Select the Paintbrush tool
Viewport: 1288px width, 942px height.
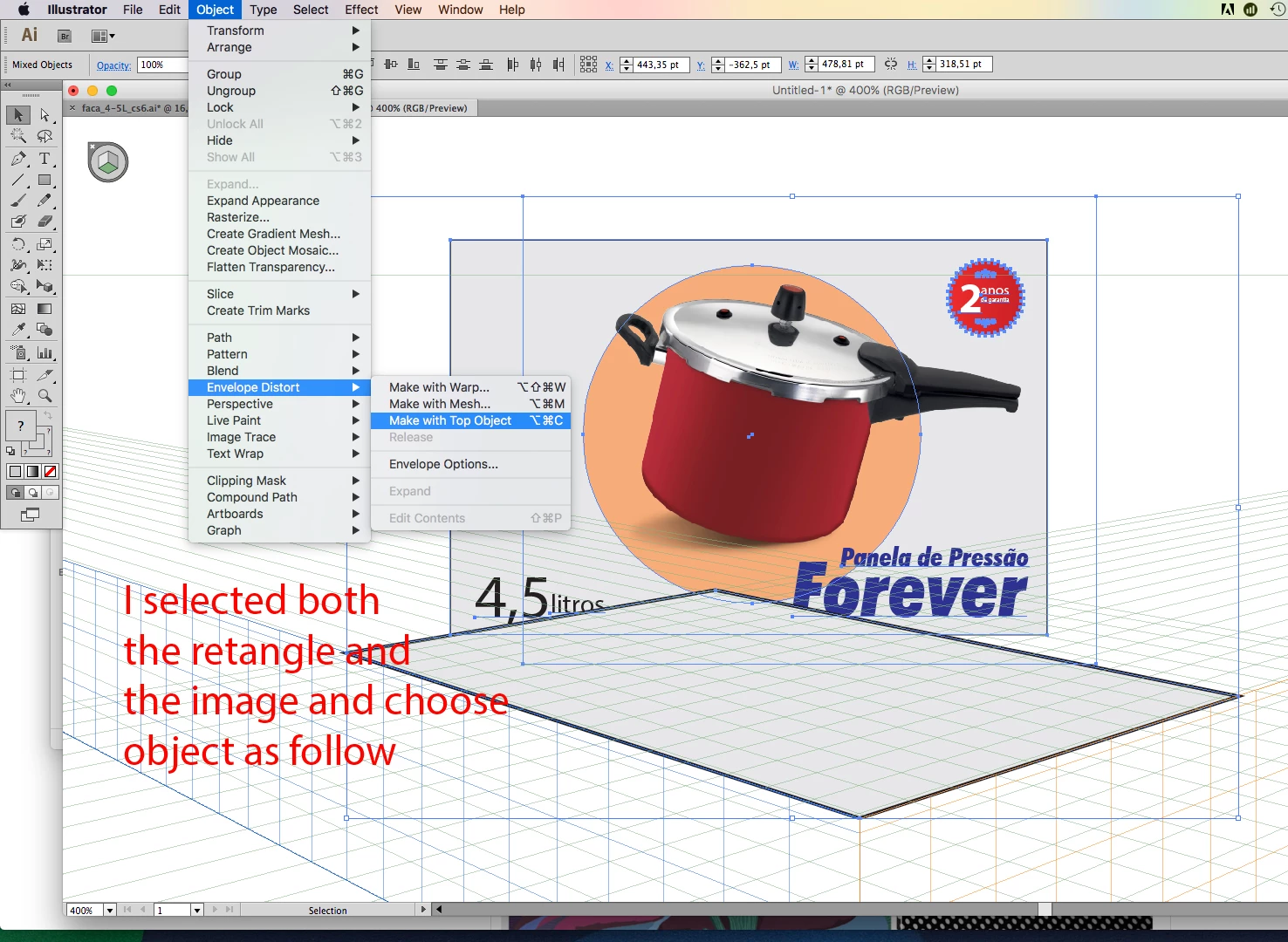[18, 201]
